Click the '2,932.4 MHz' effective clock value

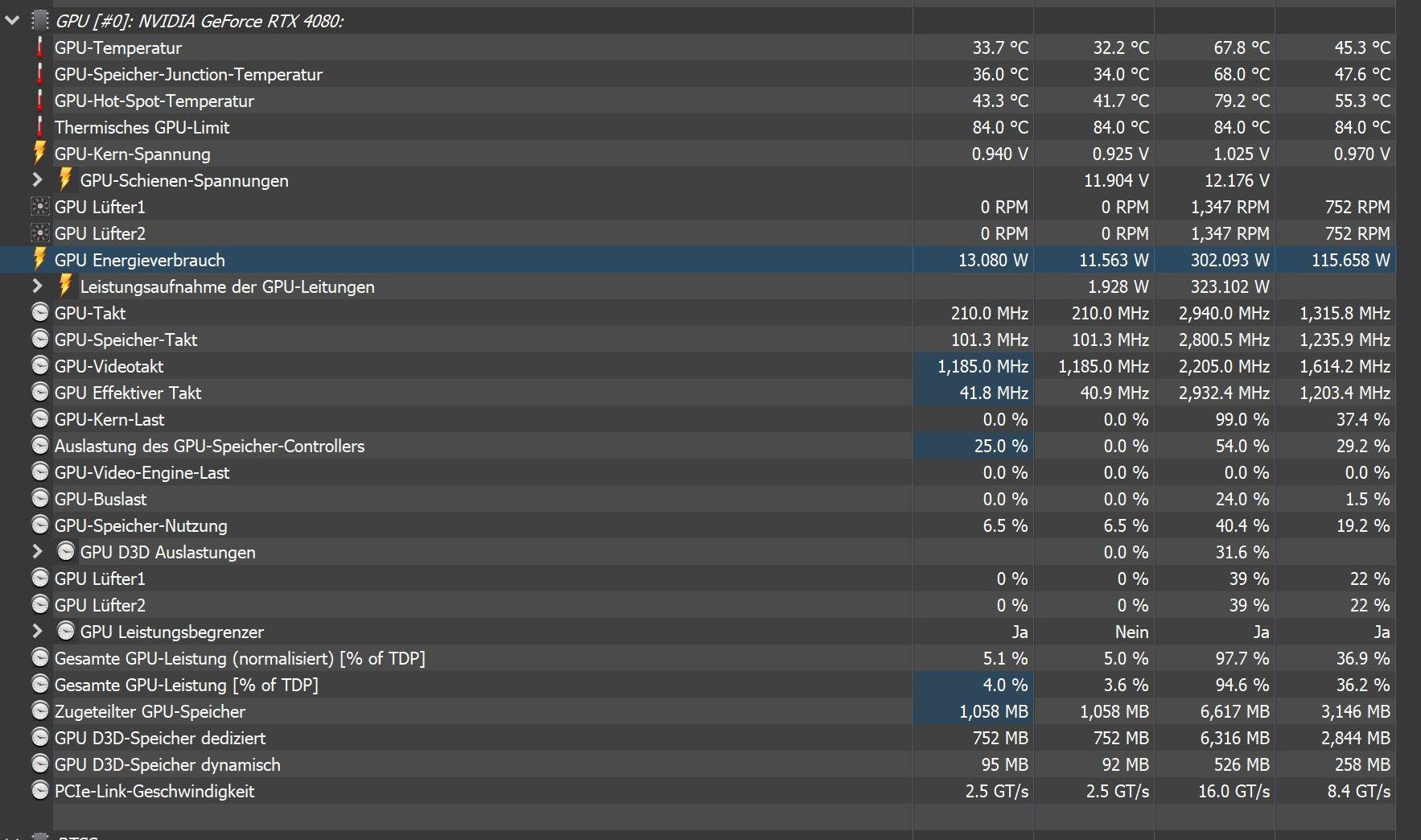click(x=1224, y=393)
